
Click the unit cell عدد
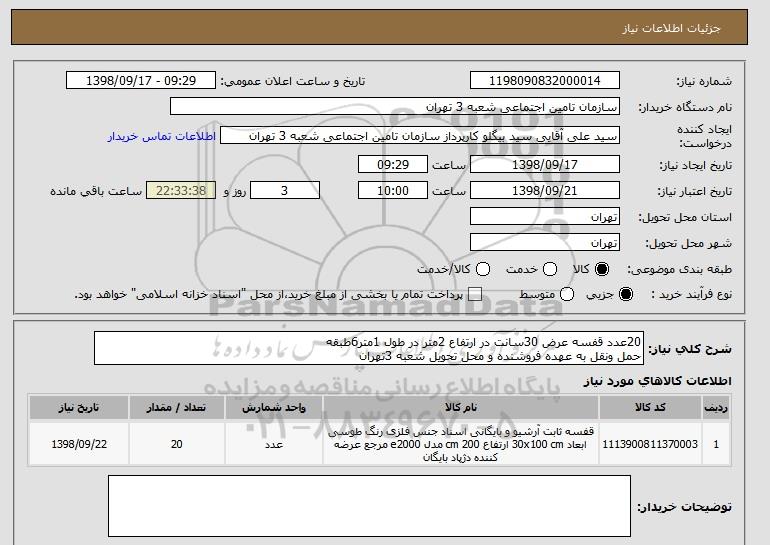274,444
